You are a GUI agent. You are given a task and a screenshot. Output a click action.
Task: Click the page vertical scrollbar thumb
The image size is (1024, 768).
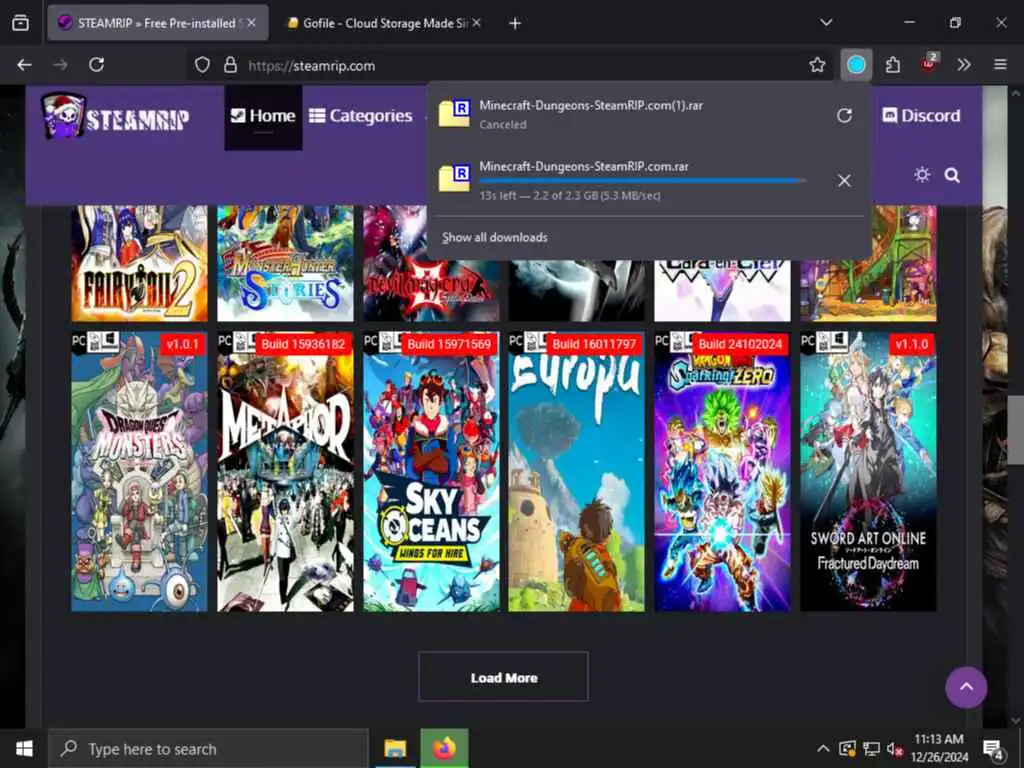1016,431
